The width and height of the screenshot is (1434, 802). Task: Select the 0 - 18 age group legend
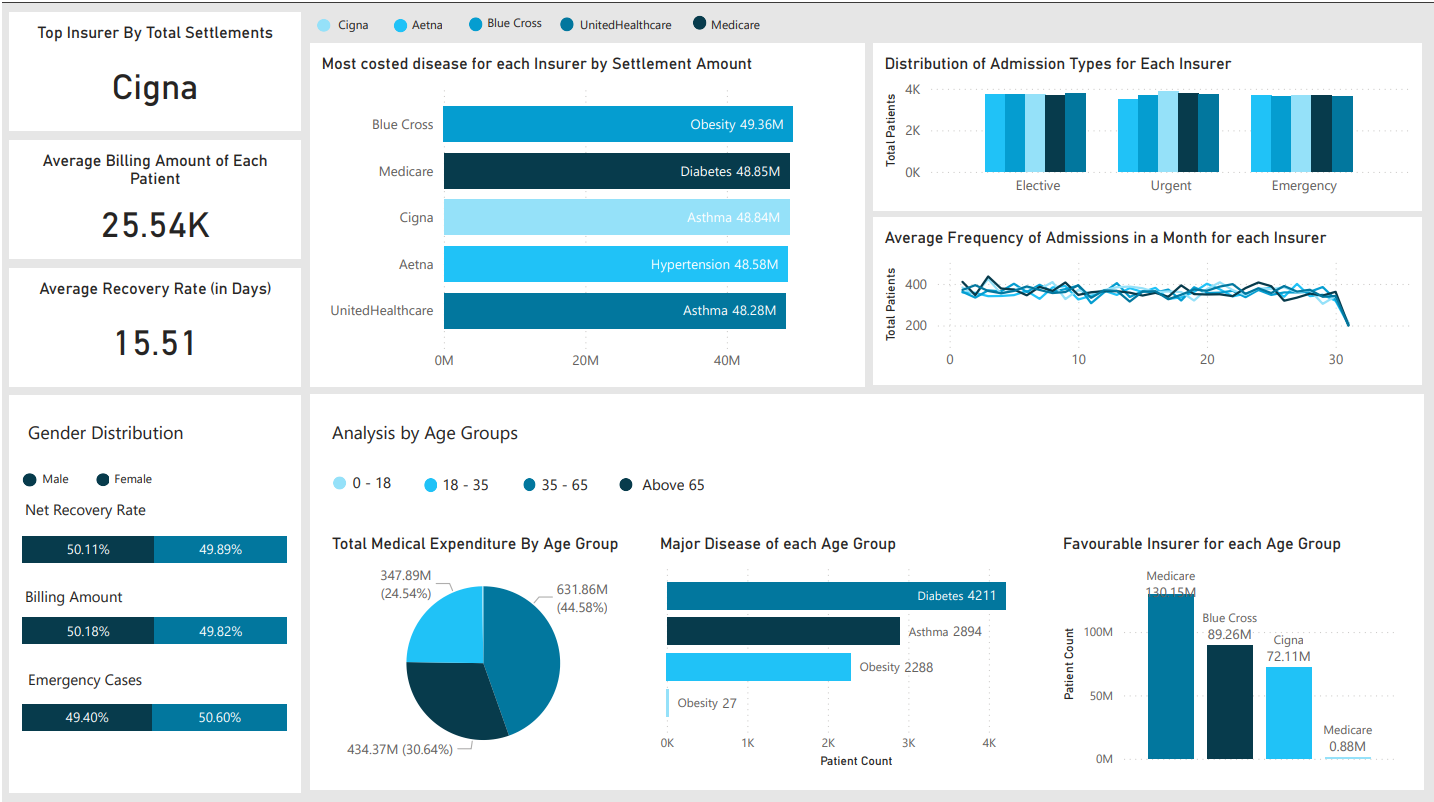(340, 484)
